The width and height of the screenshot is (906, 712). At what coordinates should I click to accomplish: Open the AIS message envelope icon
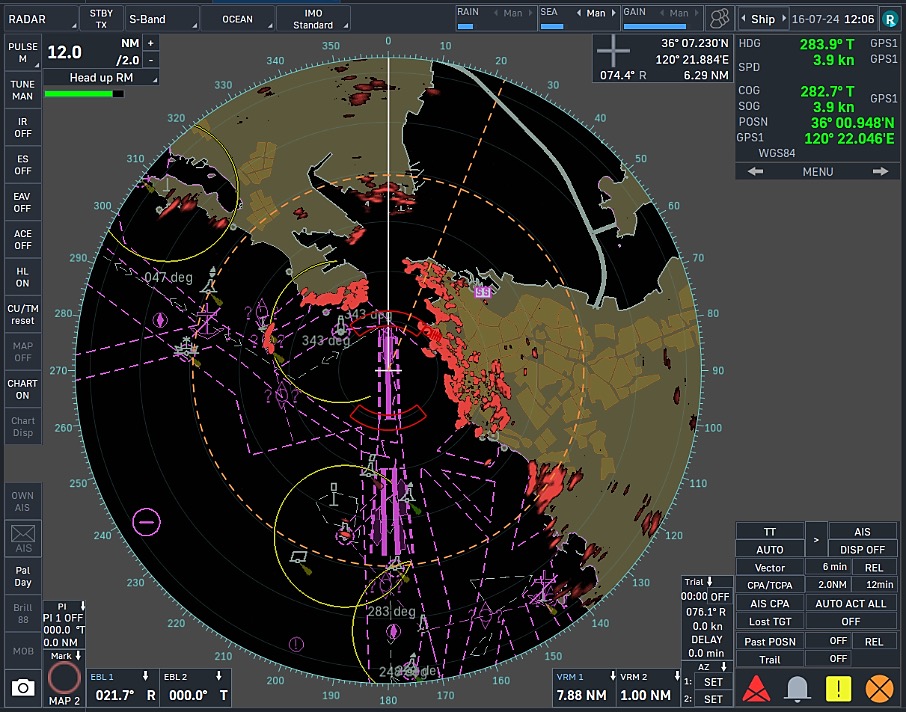(23, 535)
